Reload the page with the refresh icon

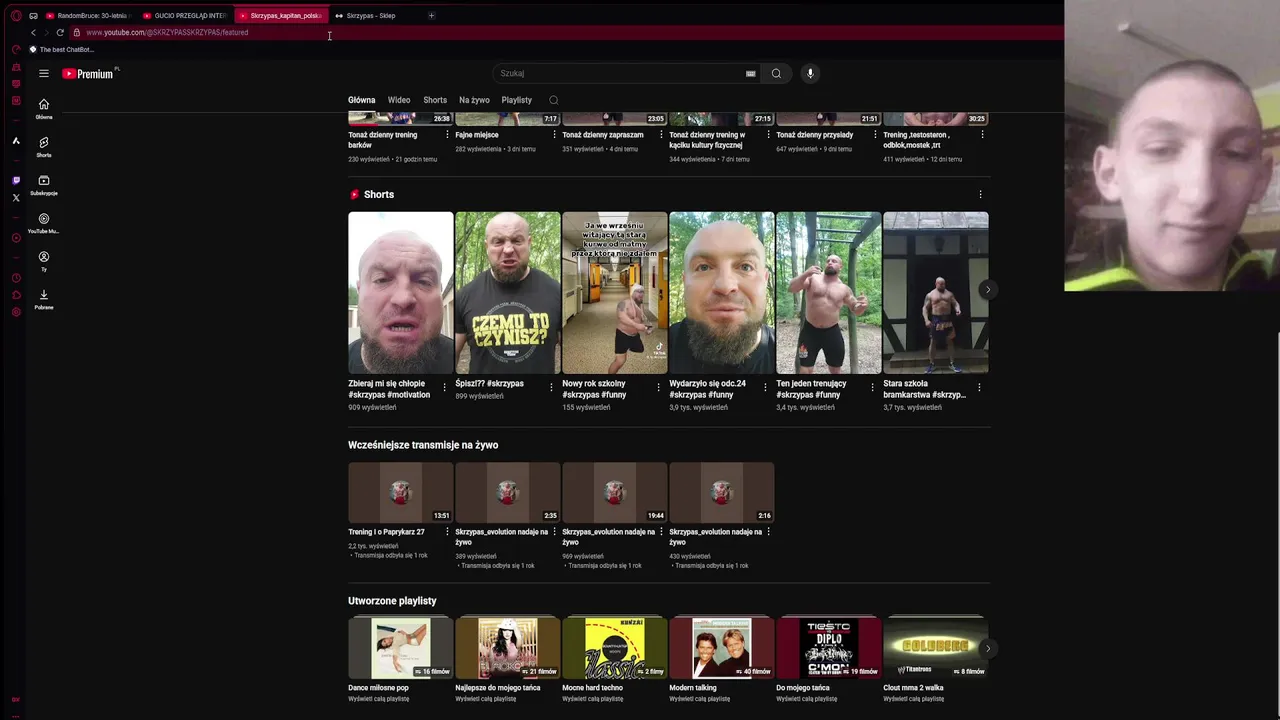point(60,32)
